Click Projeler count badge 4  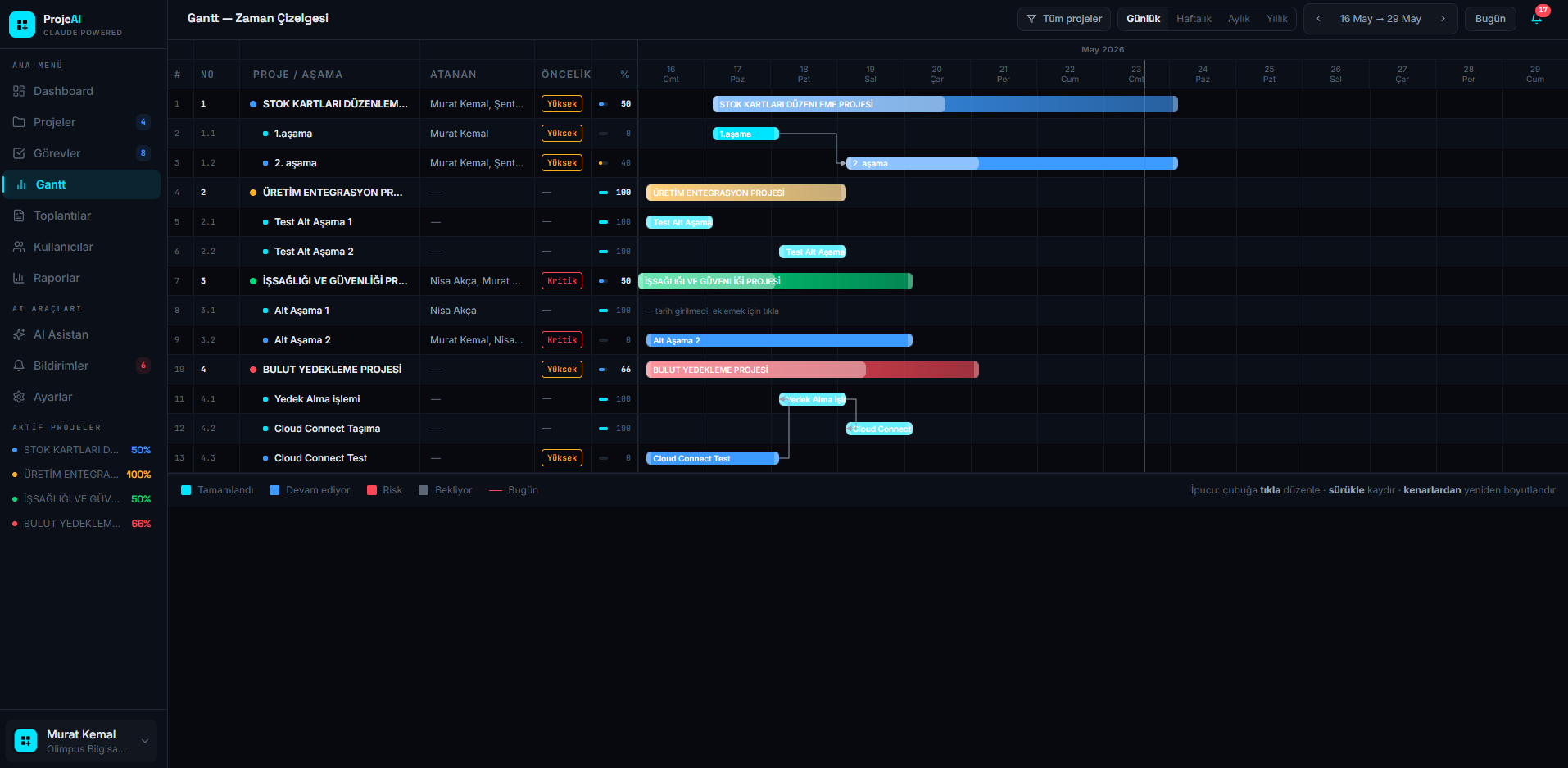143,122
